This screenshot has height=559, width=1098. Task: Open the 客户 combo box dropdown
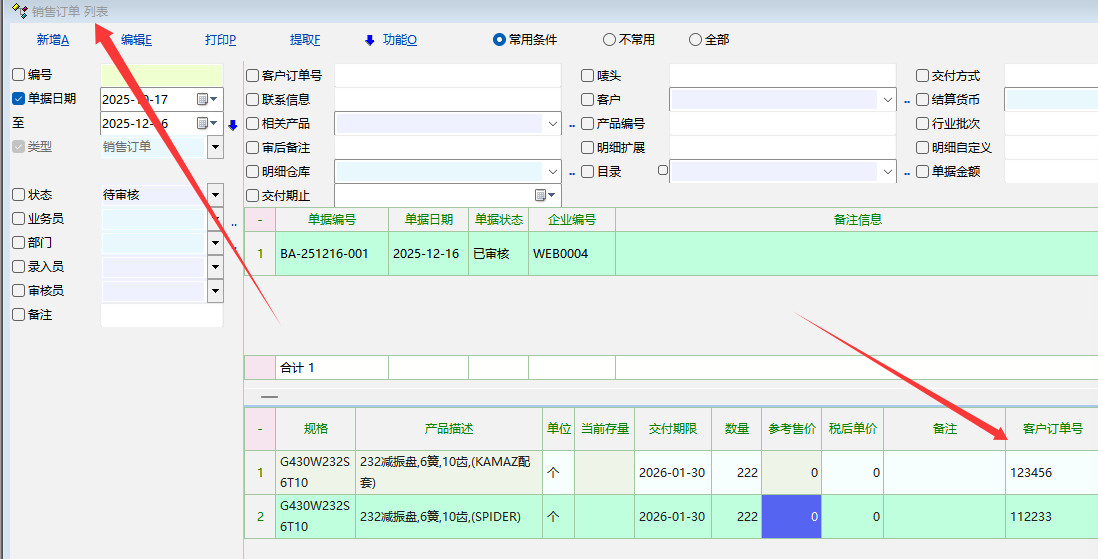click(x=887, y=99)
